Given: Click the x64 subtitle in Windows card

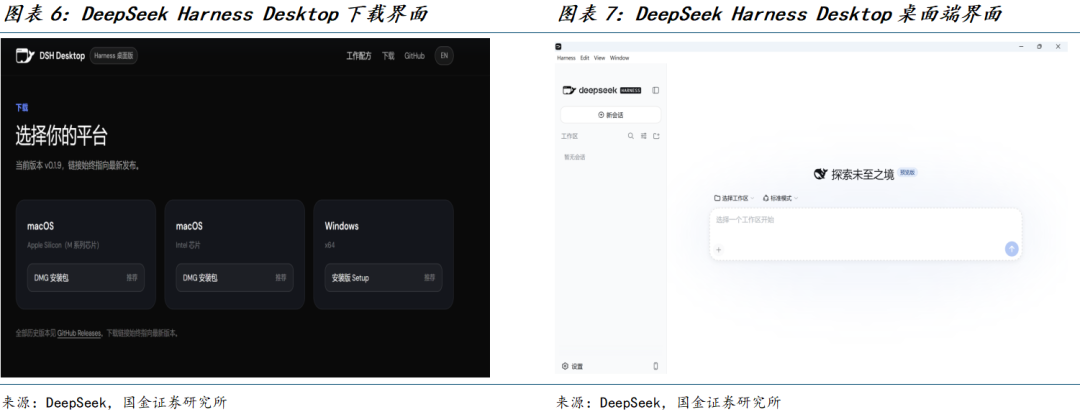Looking at the screenshot, I should click(329, 245).
